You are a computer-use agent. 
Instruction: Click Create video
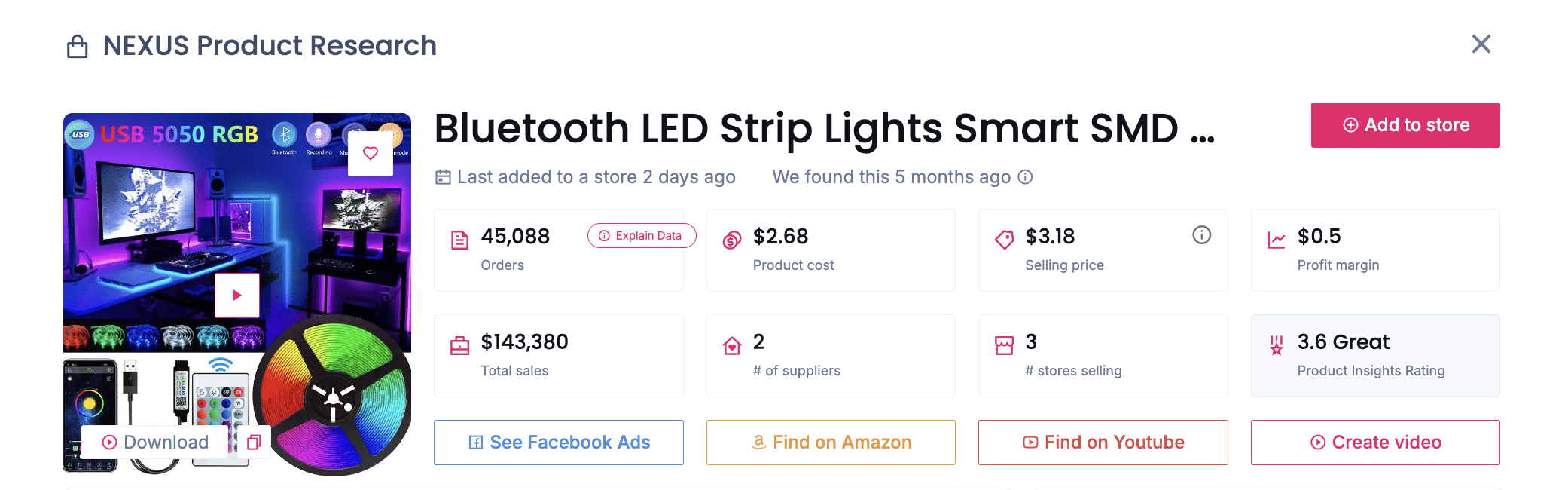click(x=1375, y=443)
